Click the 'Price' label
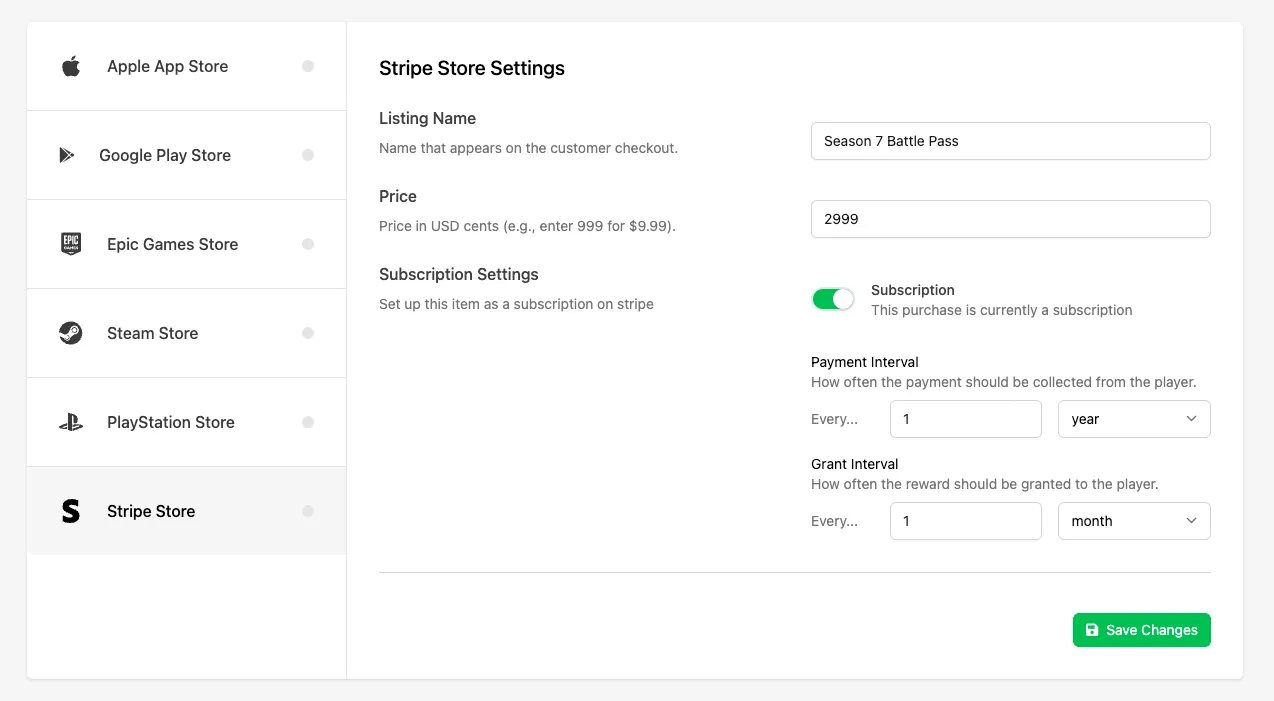The image size is (1274, 701). click(398, 196)
